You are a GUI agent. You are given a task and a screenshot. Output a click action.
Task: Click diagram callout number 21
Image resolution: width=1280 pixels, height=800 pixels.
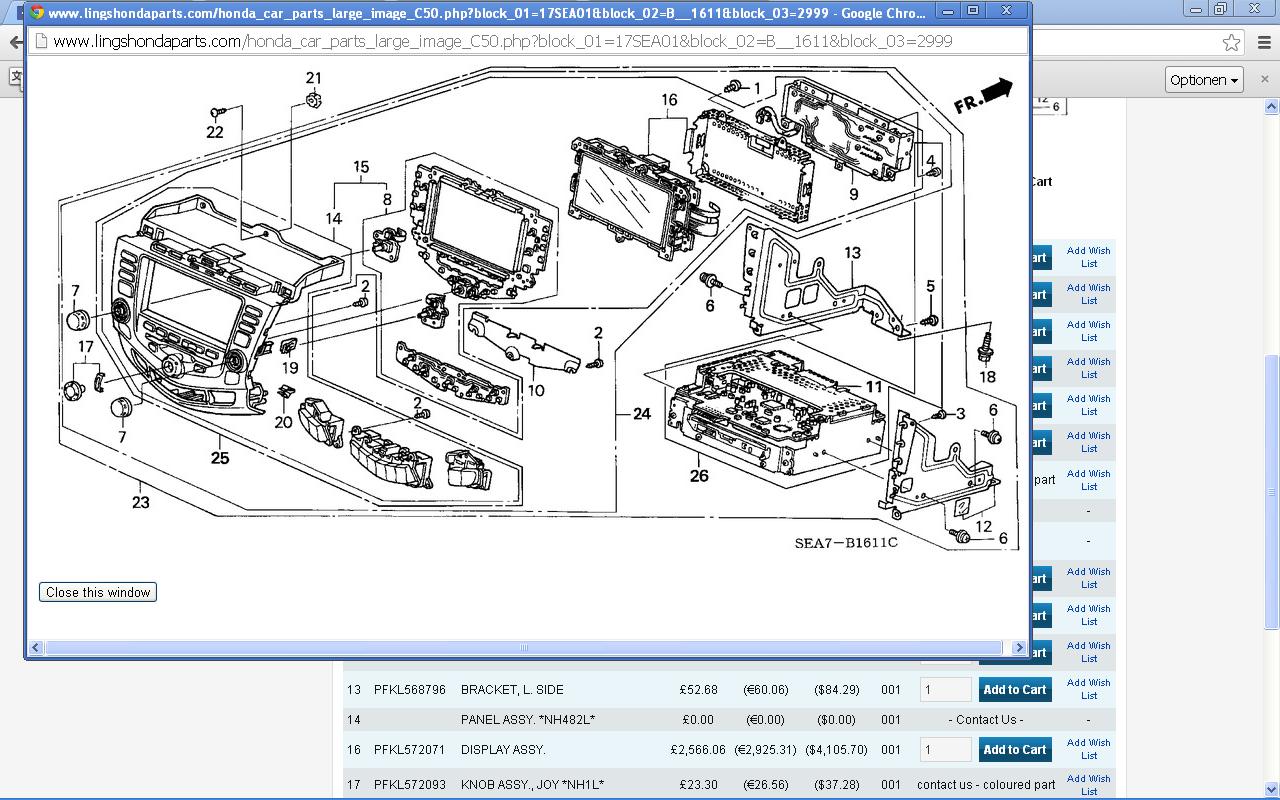[314, 78]
